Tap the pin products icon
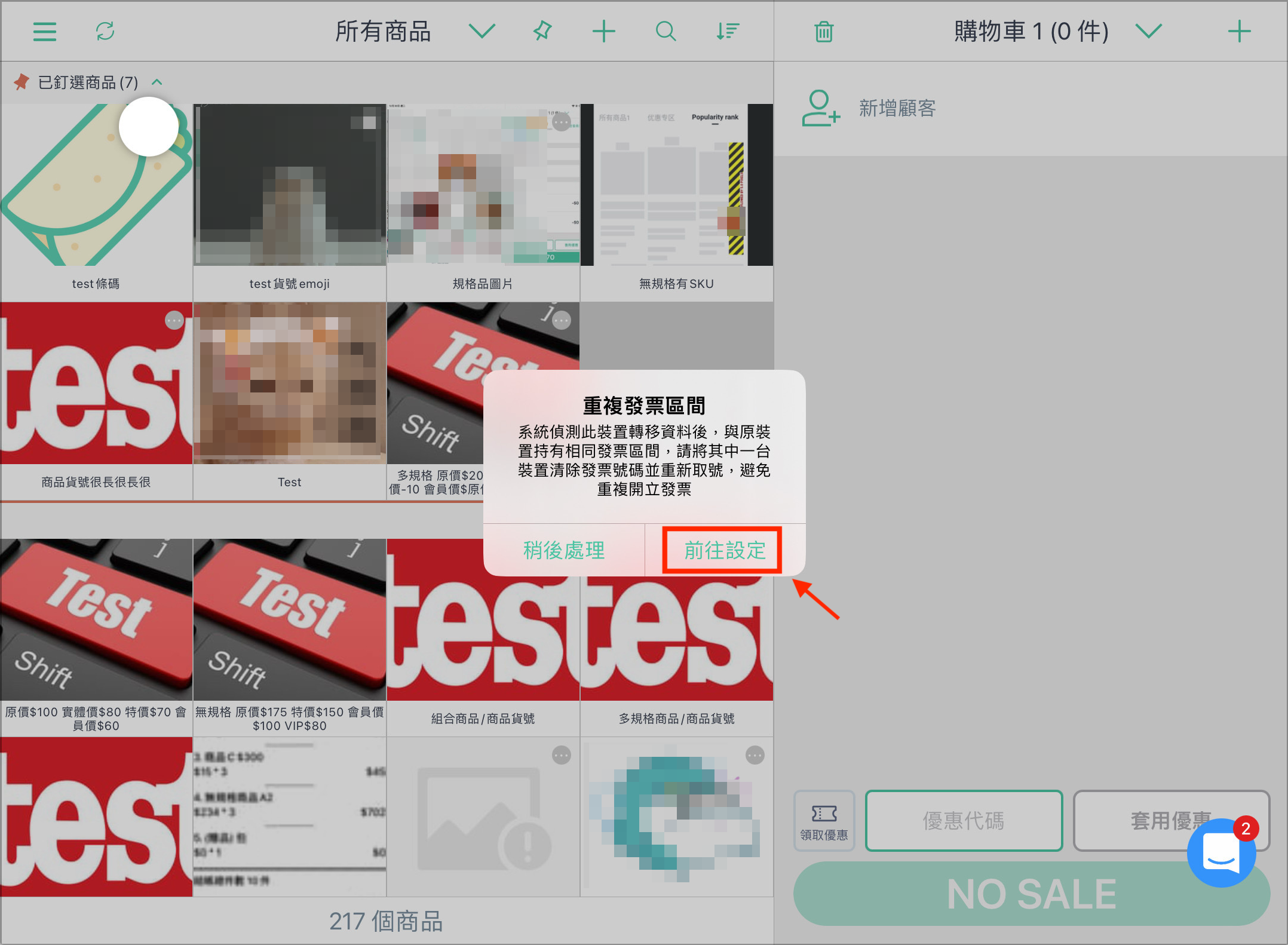The image size is (1288, 945). [542, 31]
